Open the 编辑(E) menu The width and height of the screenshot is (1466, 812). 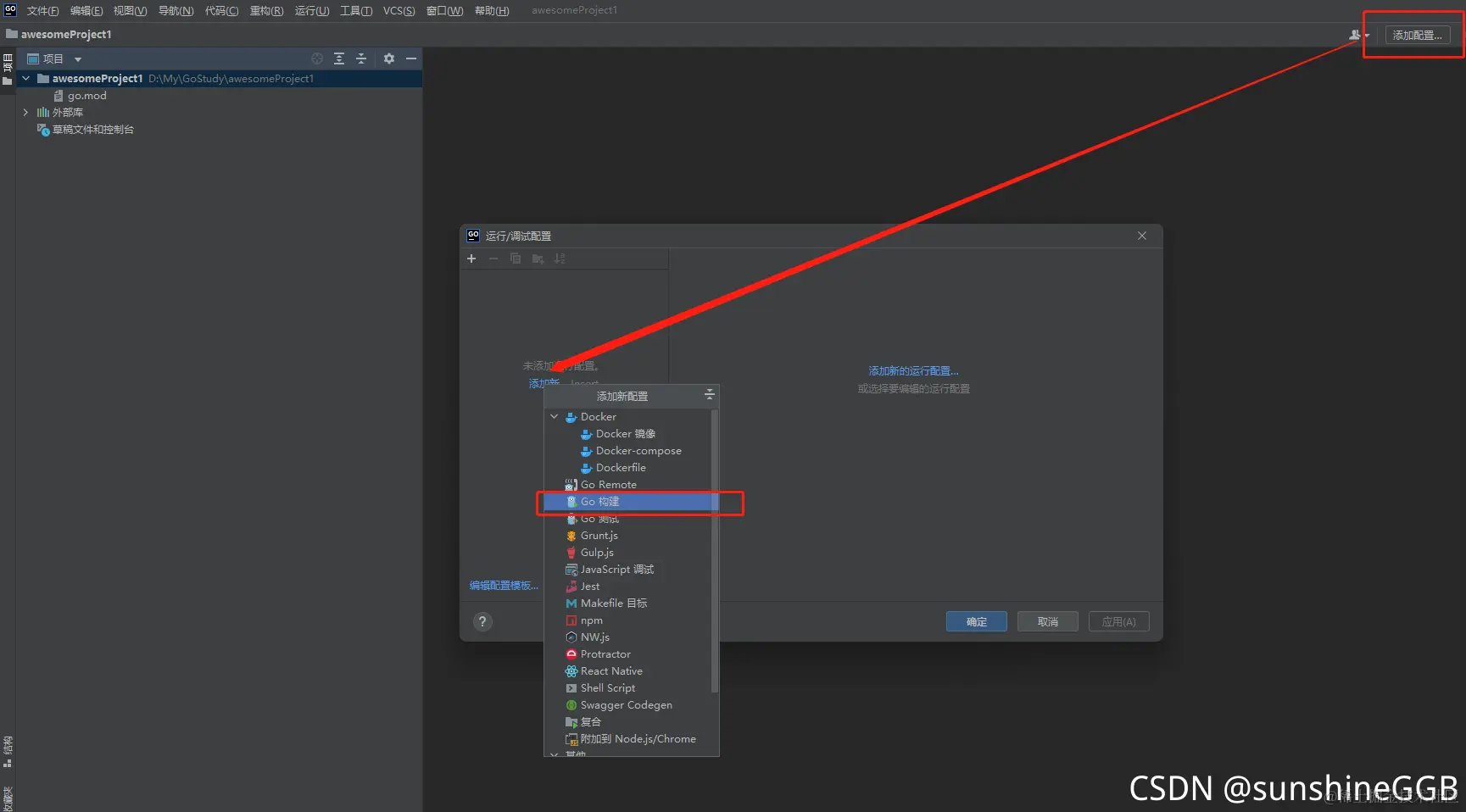pyautogui.click(x=86, y=11)
